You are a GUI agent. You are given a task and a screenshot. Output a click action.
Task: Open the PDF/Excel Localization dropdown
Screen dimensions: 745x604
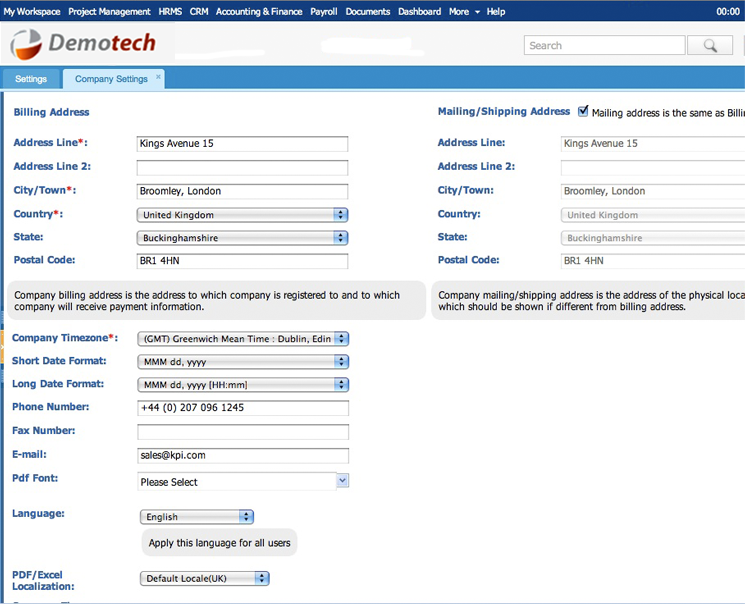click(x=204, y=578)
